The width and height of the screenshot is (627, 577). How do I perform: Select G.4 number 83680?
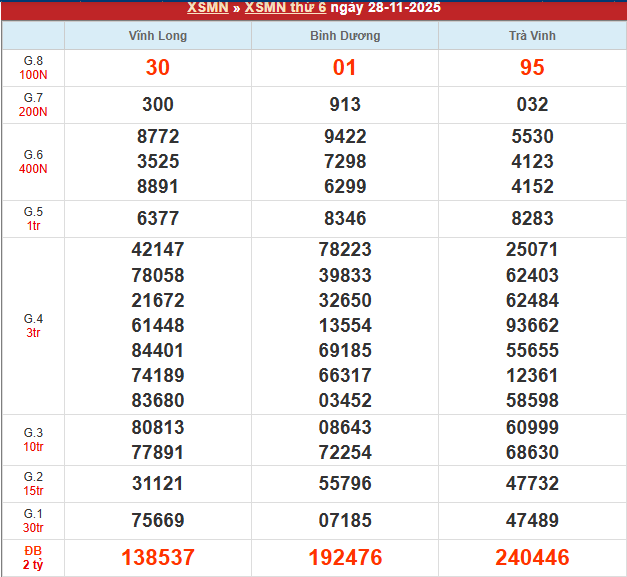coord(158,400)
